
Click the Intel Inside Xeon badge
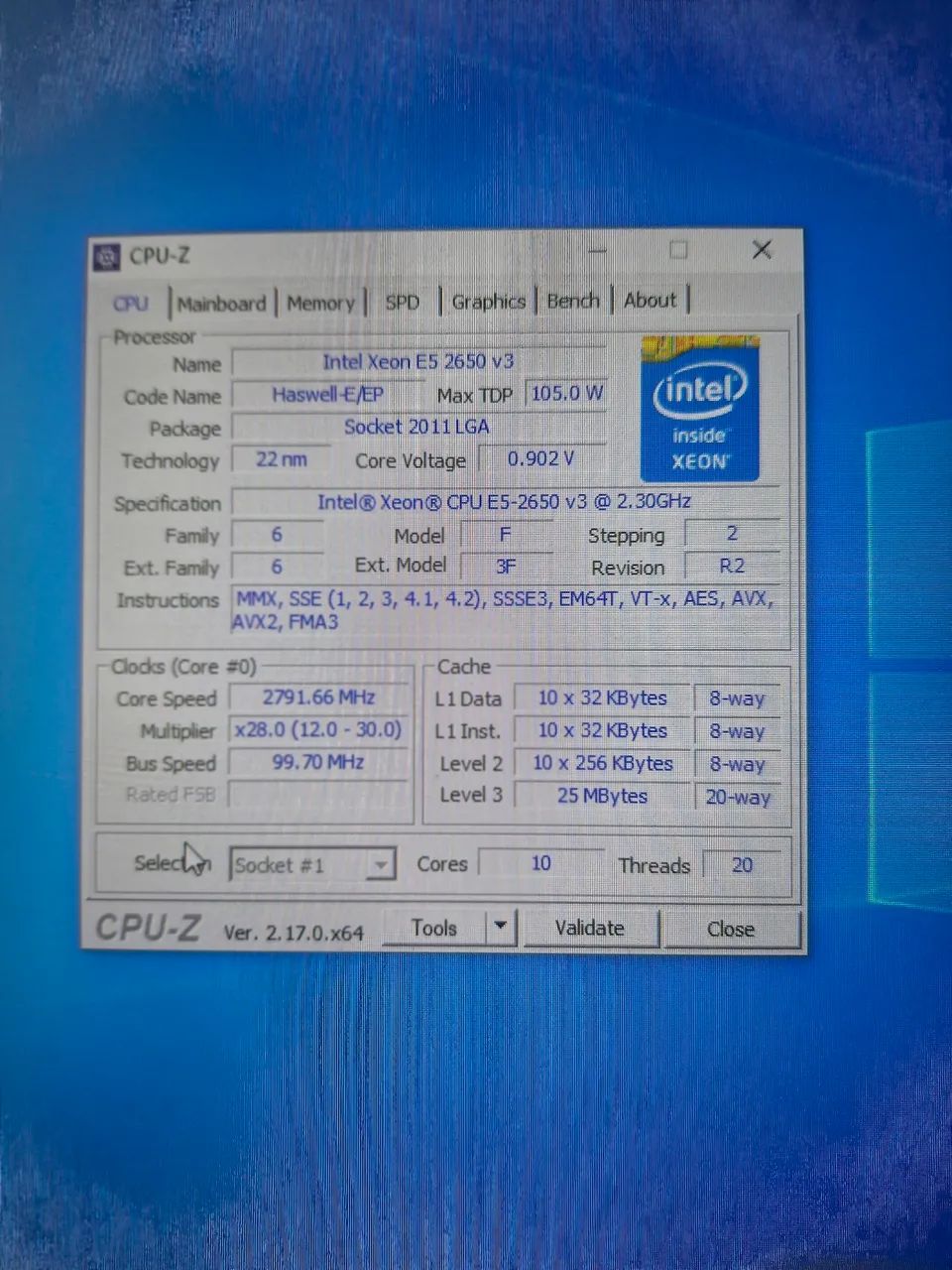coord(700,411)
